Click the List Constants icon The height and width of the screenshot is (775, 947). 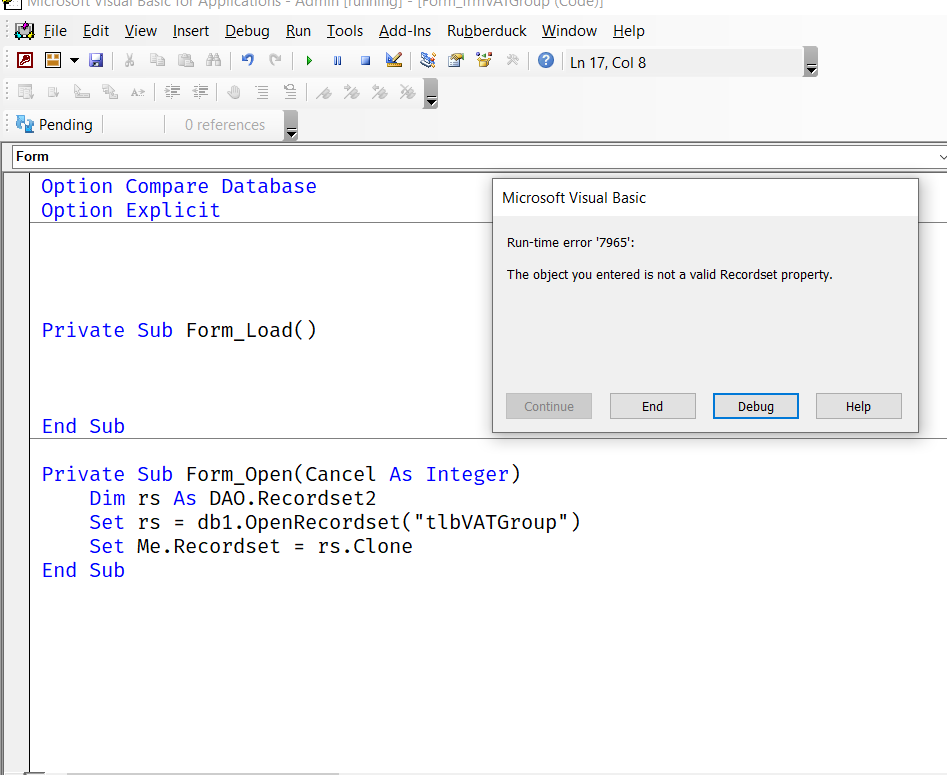(x=53, y=92)
